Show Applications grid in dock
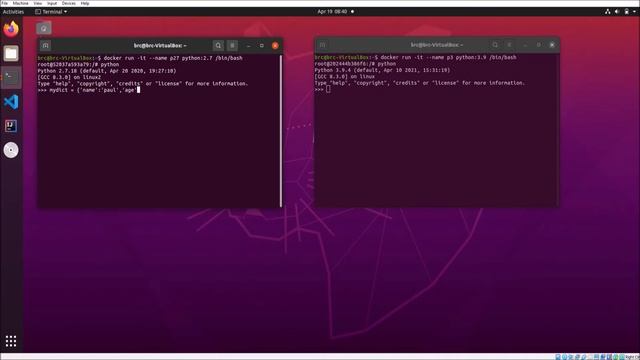 click(11, 341)
